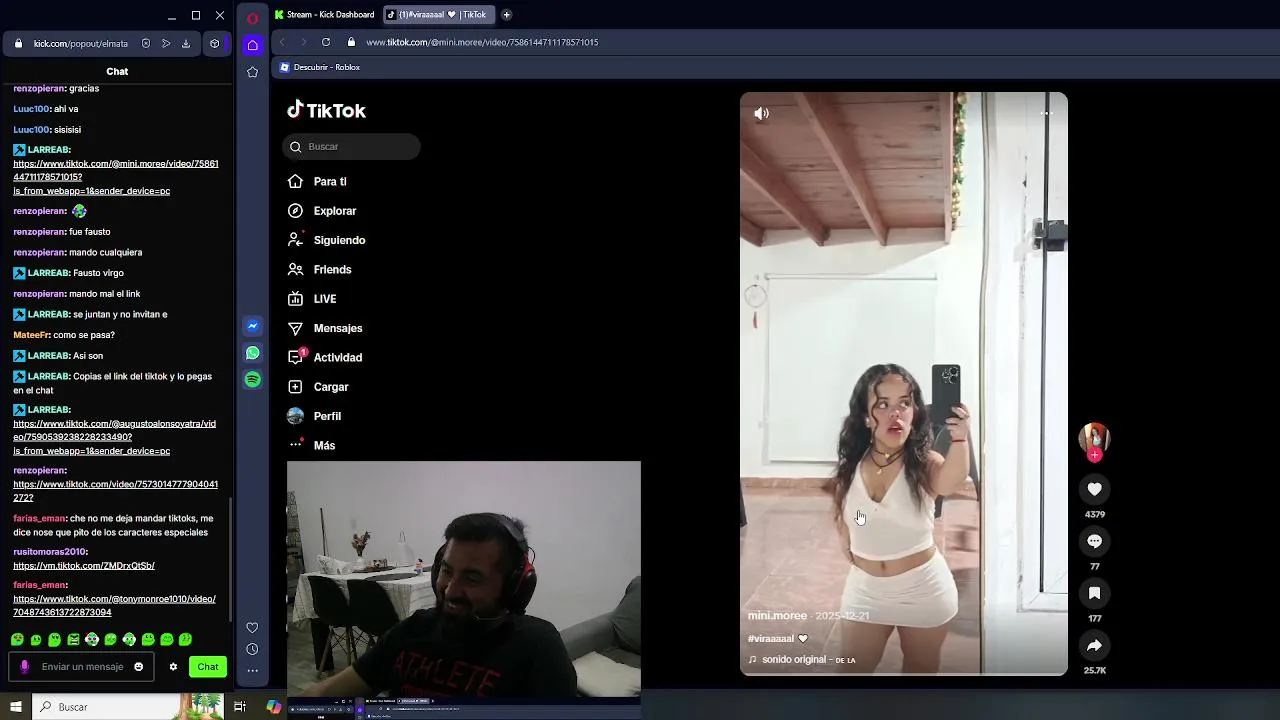The image size is (1280, 720).
Task: Open LARREAB's augustoalonsovatra TikTok link
Action: coord(114,437)
